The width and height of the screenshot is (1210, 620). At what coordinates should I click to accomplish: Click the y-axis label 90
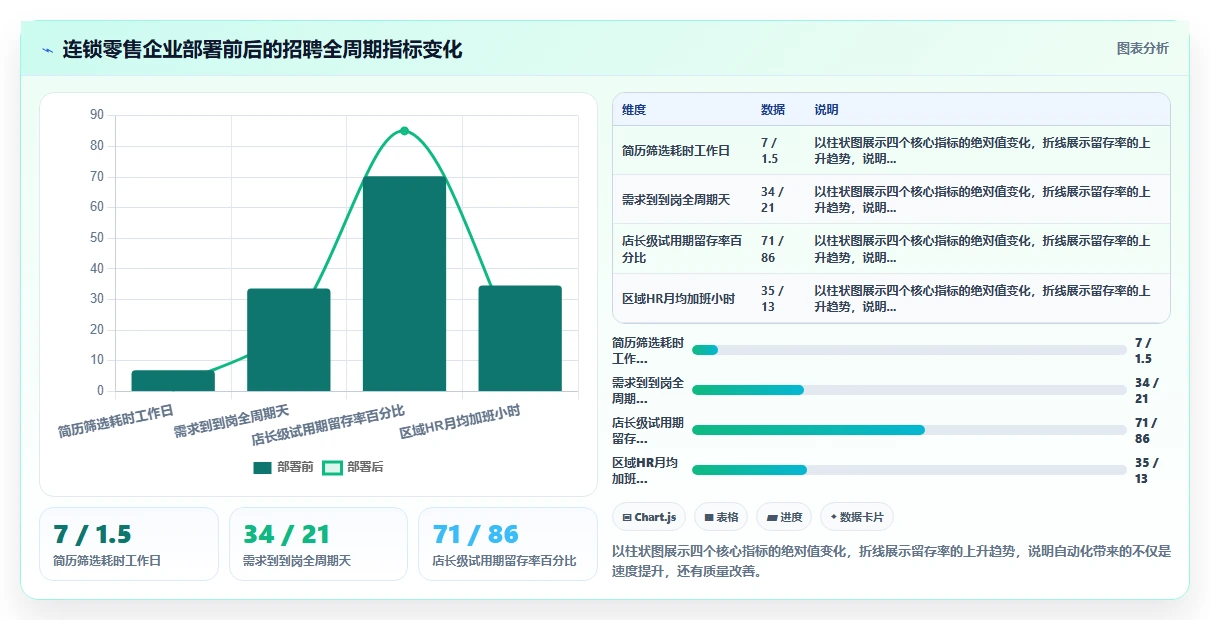[97, 115]
